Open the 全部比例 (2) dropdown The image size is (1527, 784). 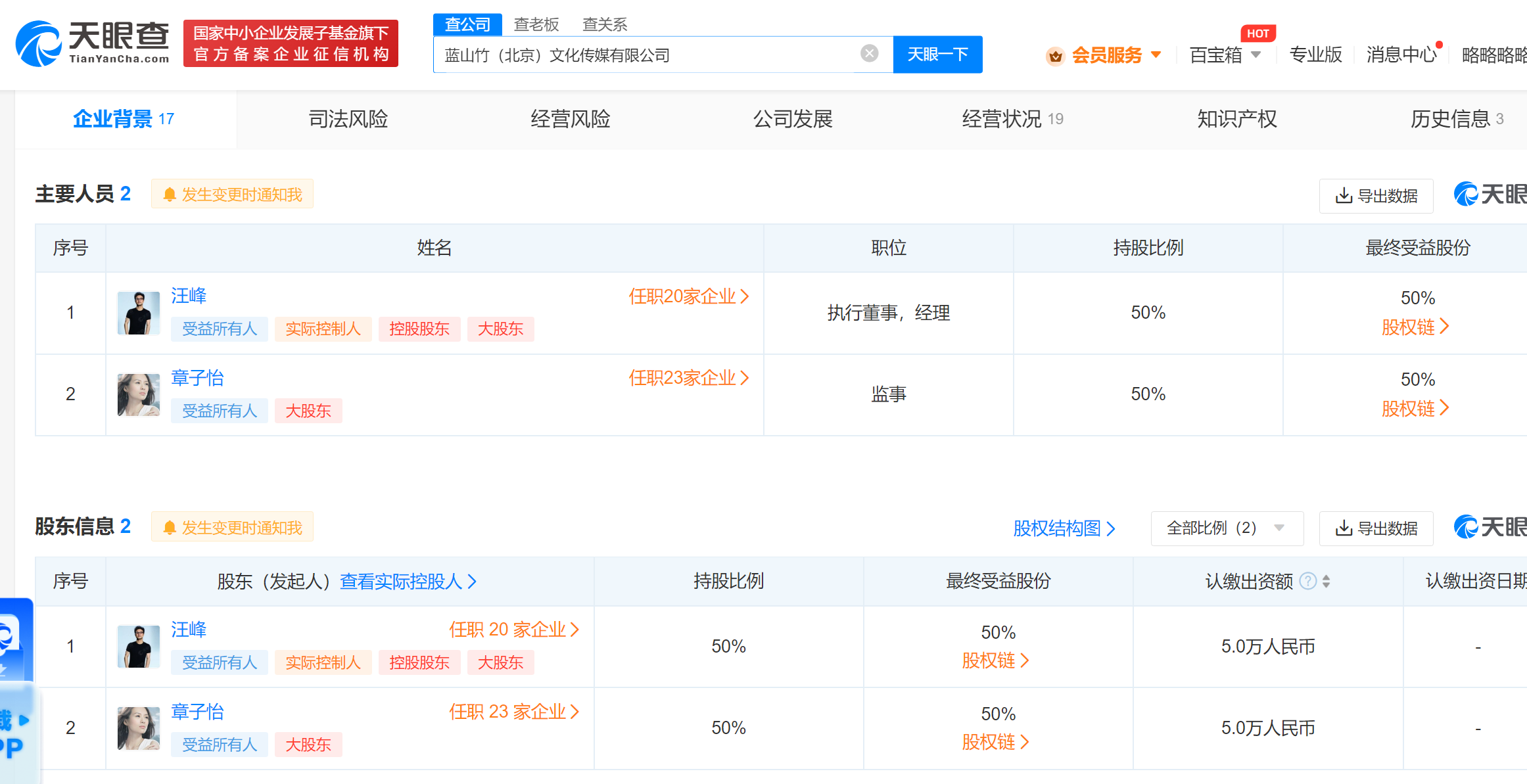1227,528
